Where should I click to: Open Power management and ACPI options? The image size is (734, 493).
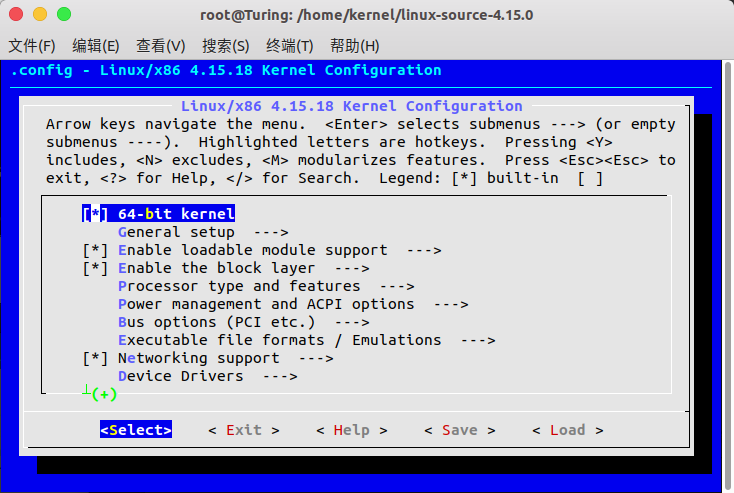click(293, 304)
